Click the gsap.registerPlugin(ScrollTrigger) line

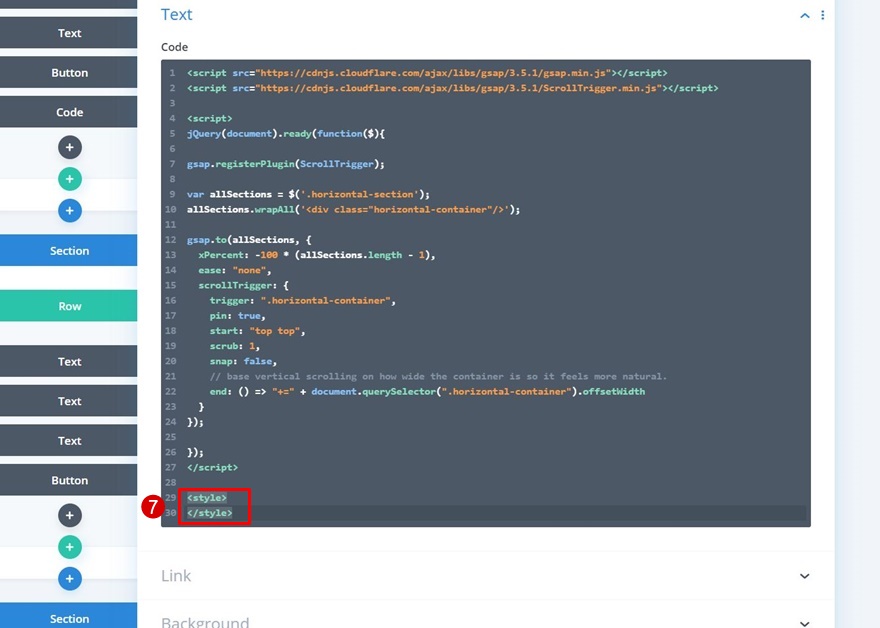286,164
